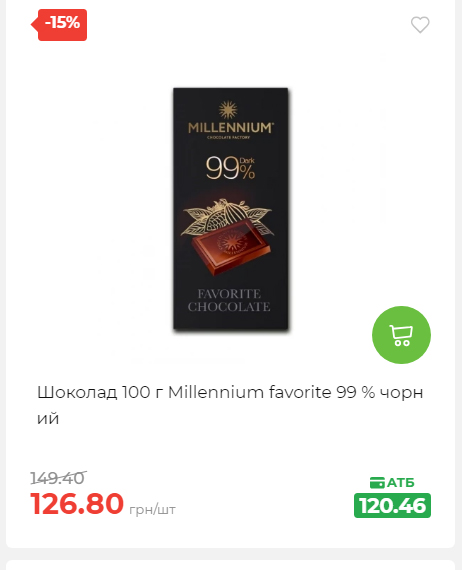Click the golden star emblem above MILLENNIUM
This screenshot has width=462, height=570.
tap(228, 110)
